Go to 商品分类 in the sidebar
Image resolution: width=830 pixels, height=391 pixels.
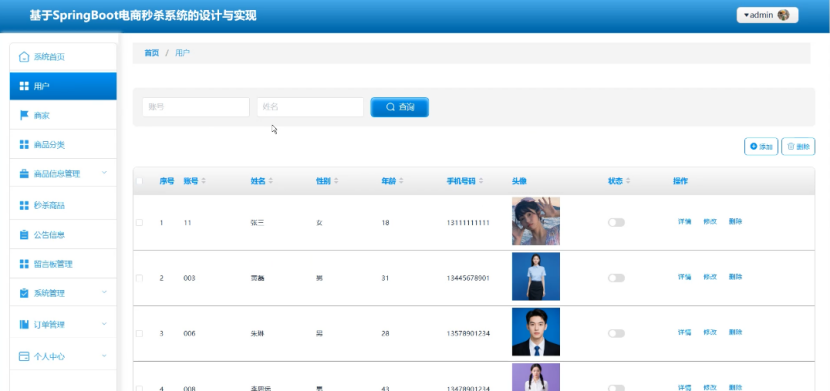[x=63, y=144]
